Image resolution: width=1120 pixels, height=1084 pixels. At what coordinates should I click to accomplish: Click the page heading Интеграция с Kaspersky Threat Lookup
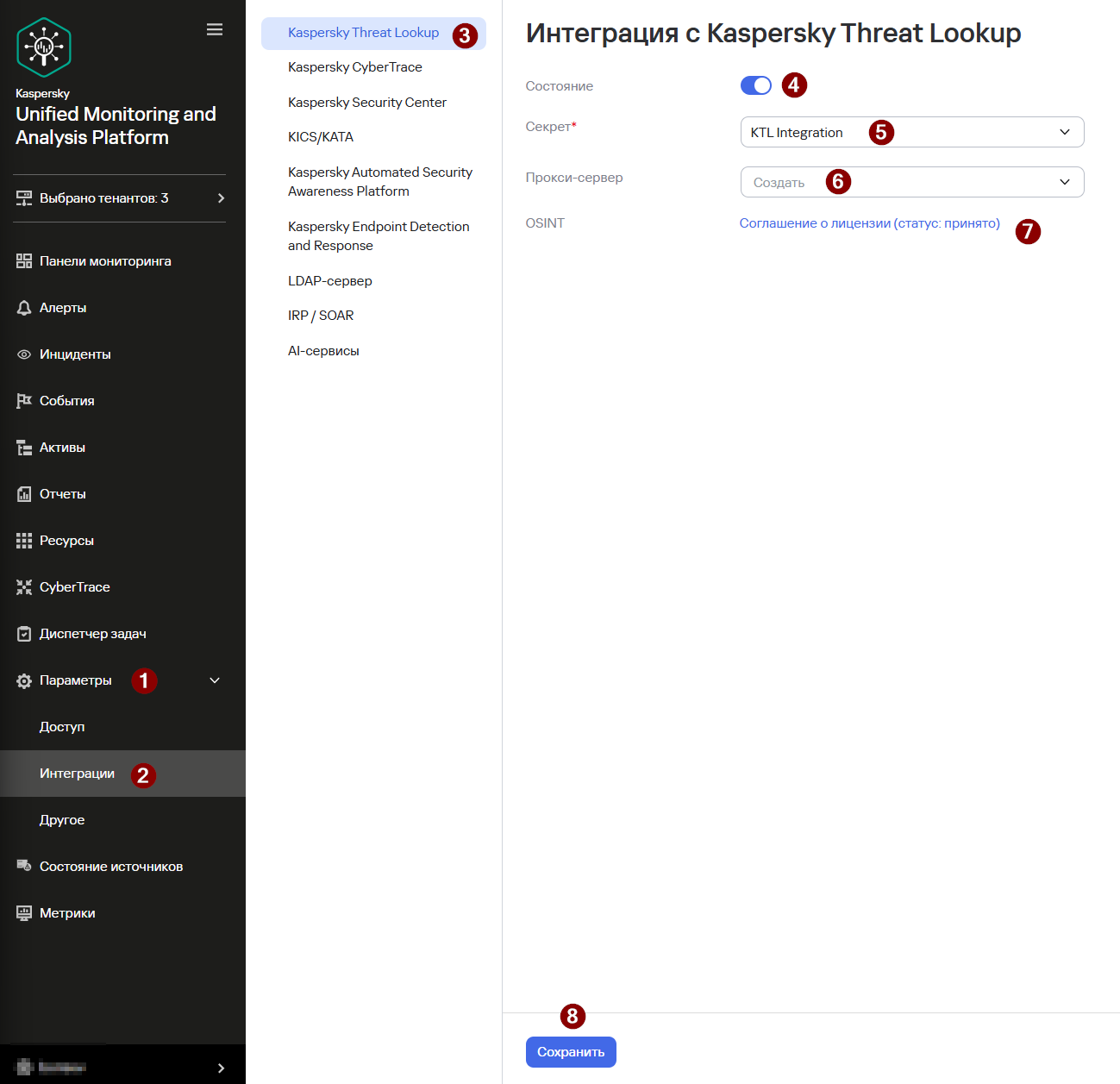(773, 33)
